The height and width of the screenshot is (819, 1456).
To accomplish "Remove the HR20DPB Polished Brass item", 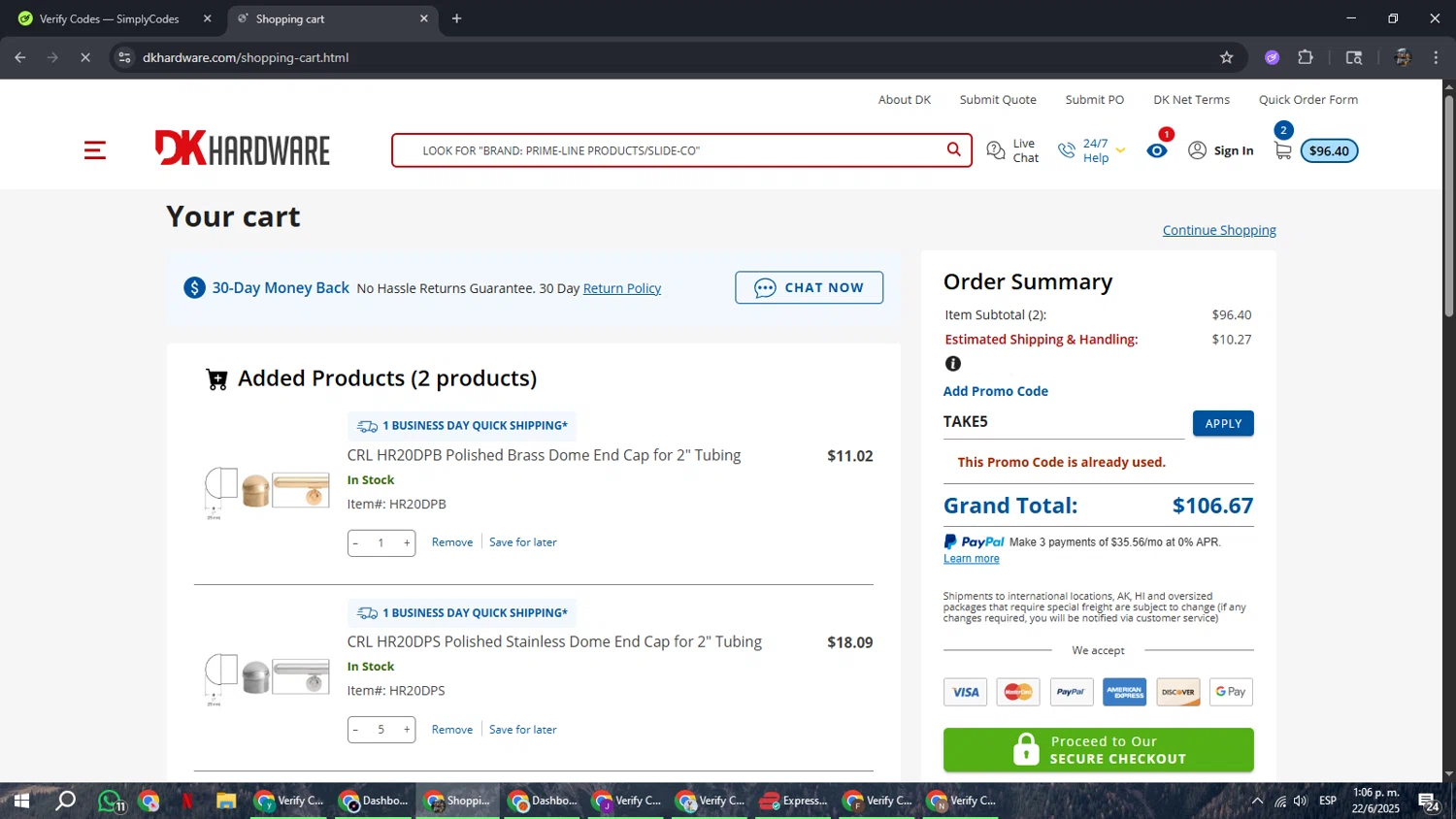I will tap(452, 542).
